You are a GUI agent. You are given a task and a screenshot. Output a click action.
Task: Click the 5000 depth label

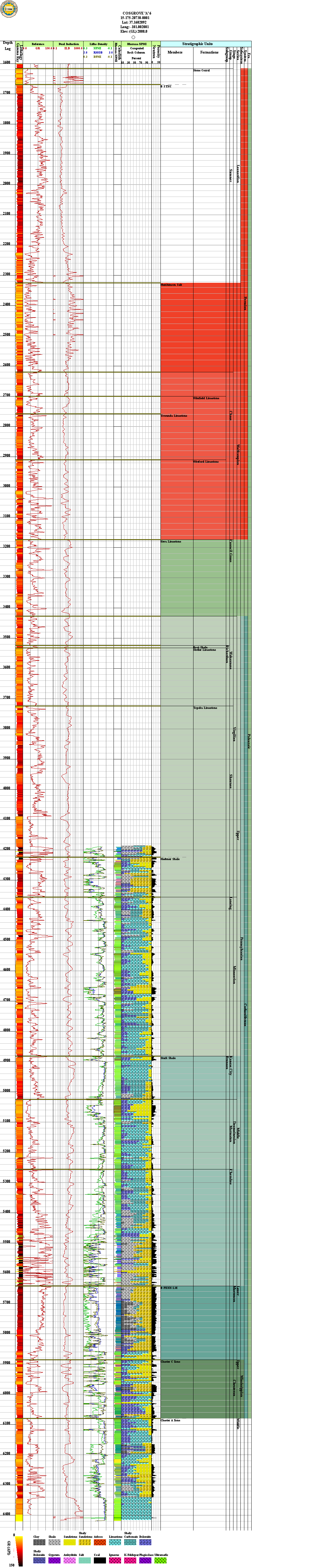click(x=7, y=1091)
